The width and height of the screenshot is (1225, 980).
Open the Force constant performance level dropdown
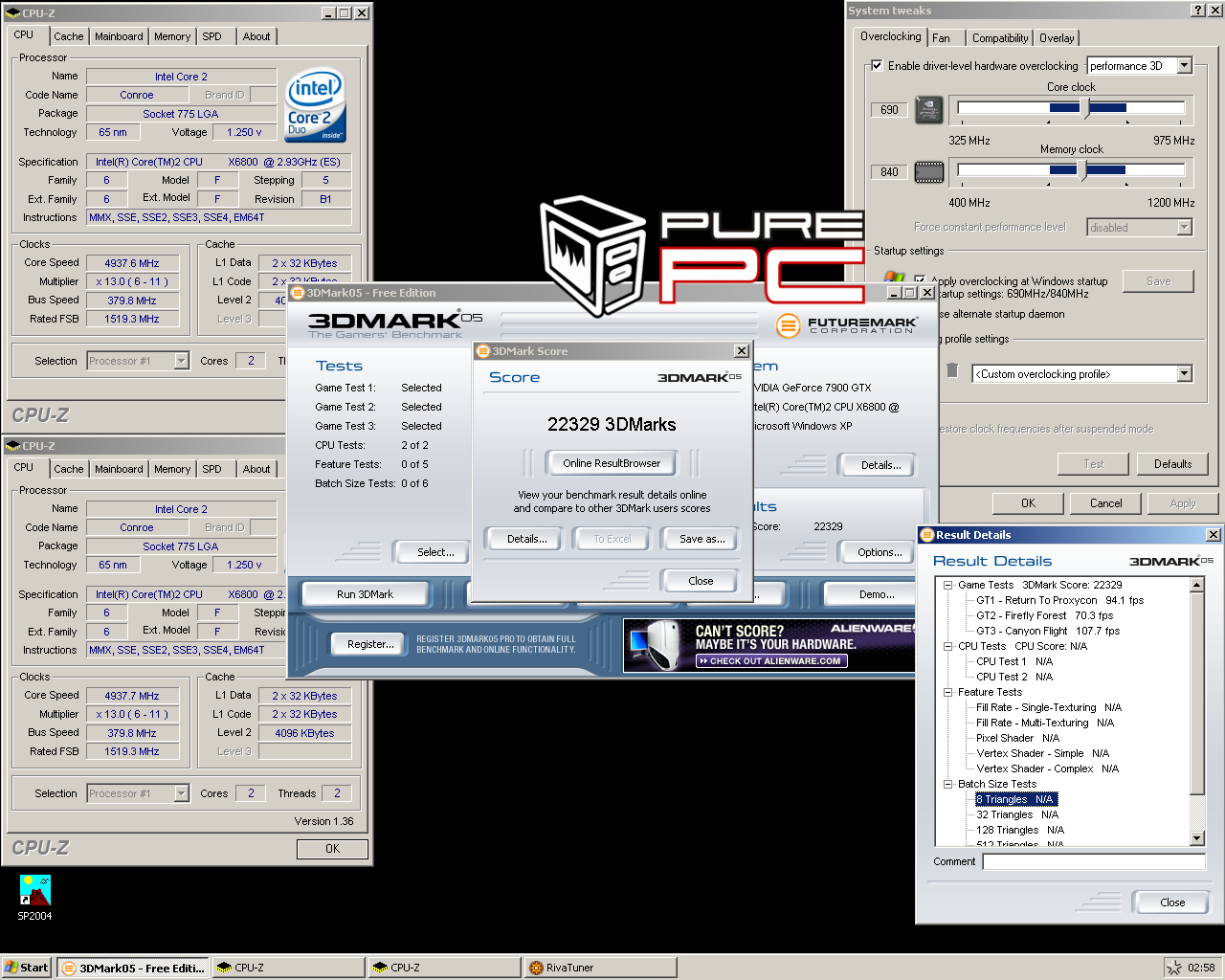point(1185,227)
